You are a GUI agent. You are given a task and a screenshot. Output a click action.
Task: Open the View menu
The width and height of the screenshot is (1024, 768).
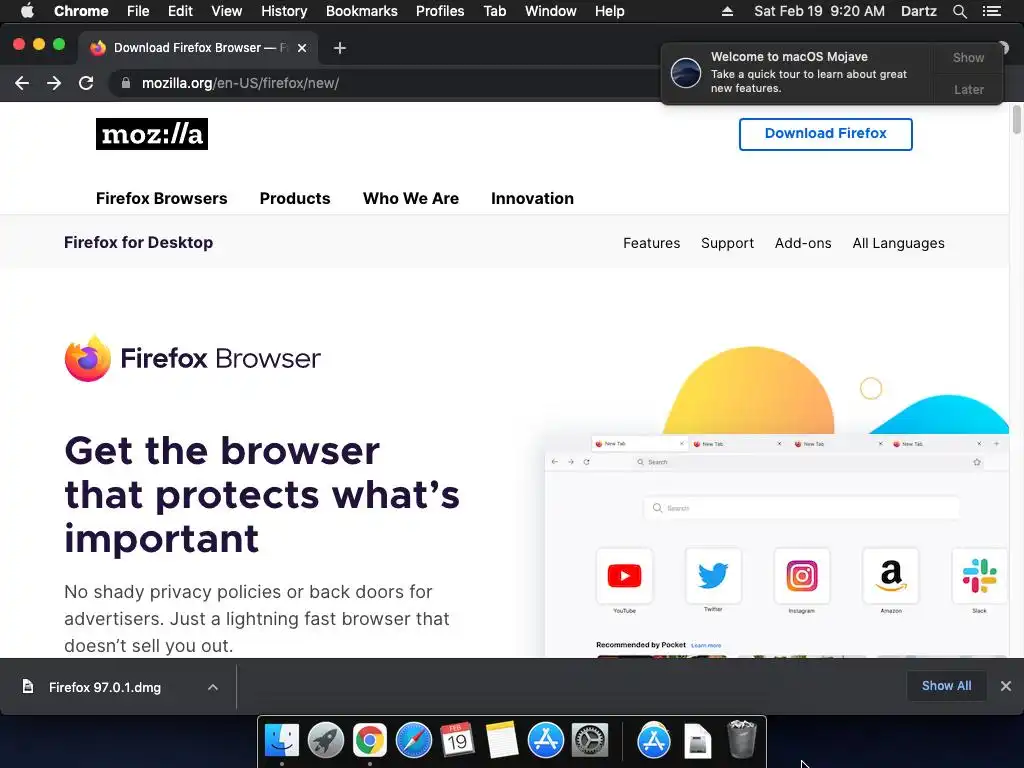click(227, 11)
